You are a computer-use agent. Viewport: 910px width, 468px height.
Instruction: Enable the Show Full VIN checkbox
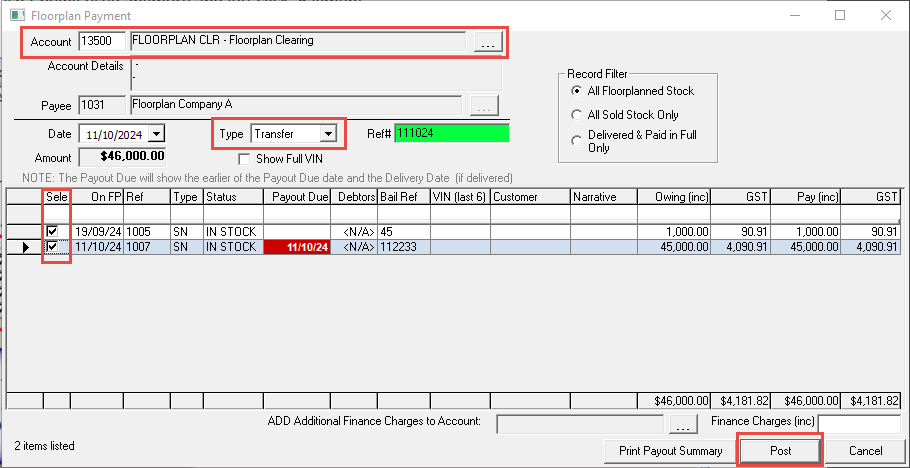[246, 158]
